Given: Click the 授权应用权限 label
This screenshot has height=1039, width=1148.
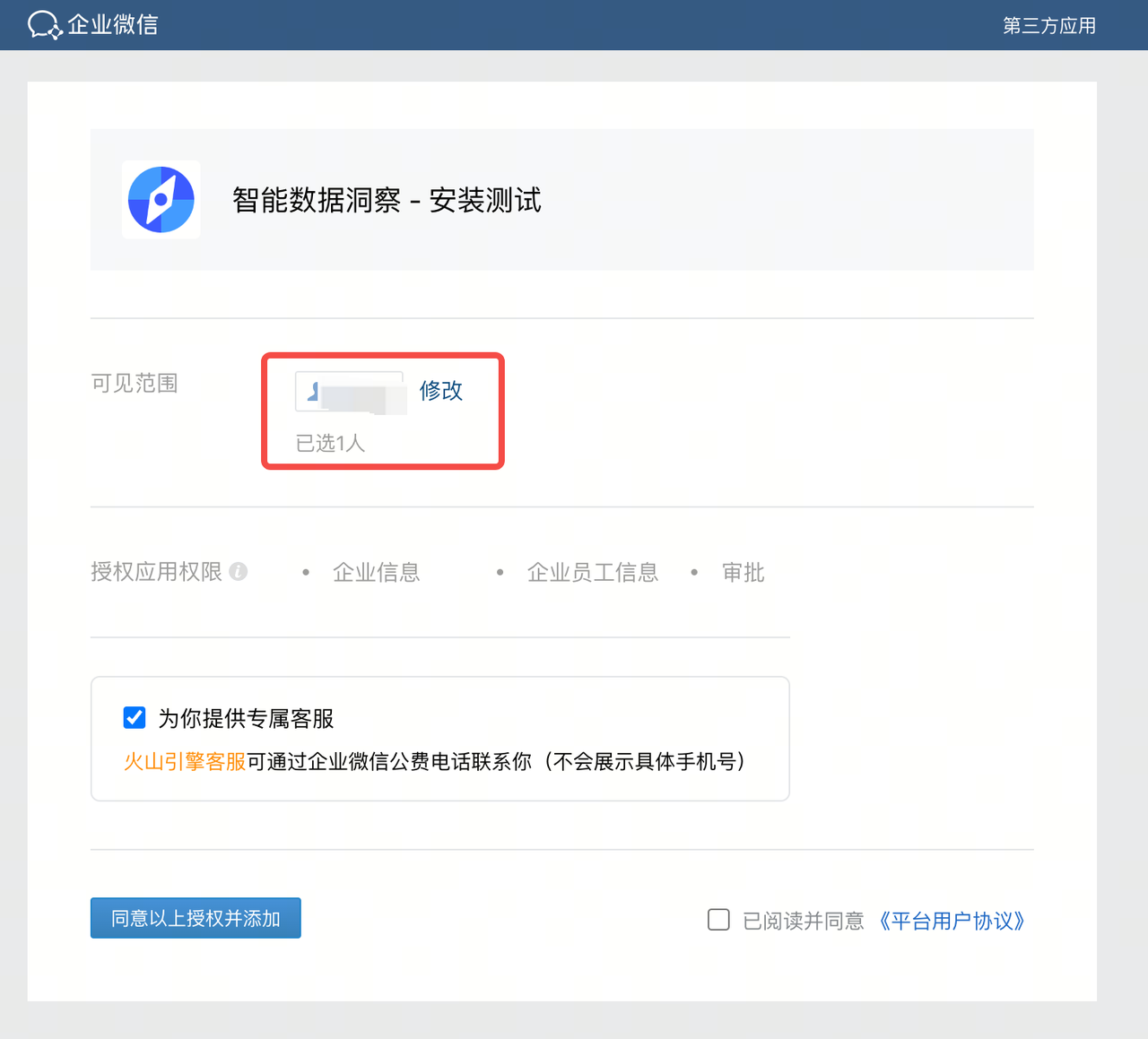Looking at the screenshot, I should [x=156, y=572].
